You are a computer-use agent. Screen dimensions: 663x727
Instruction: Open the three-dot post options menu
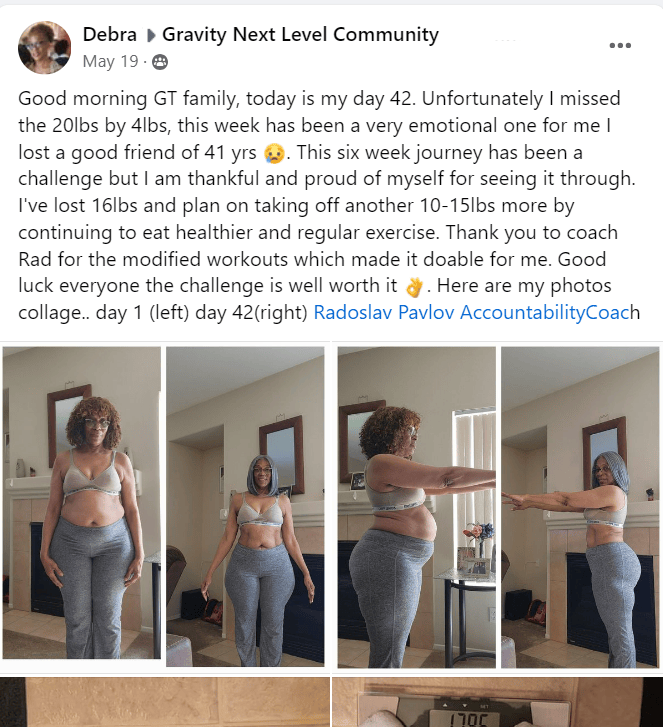point(620,45)
